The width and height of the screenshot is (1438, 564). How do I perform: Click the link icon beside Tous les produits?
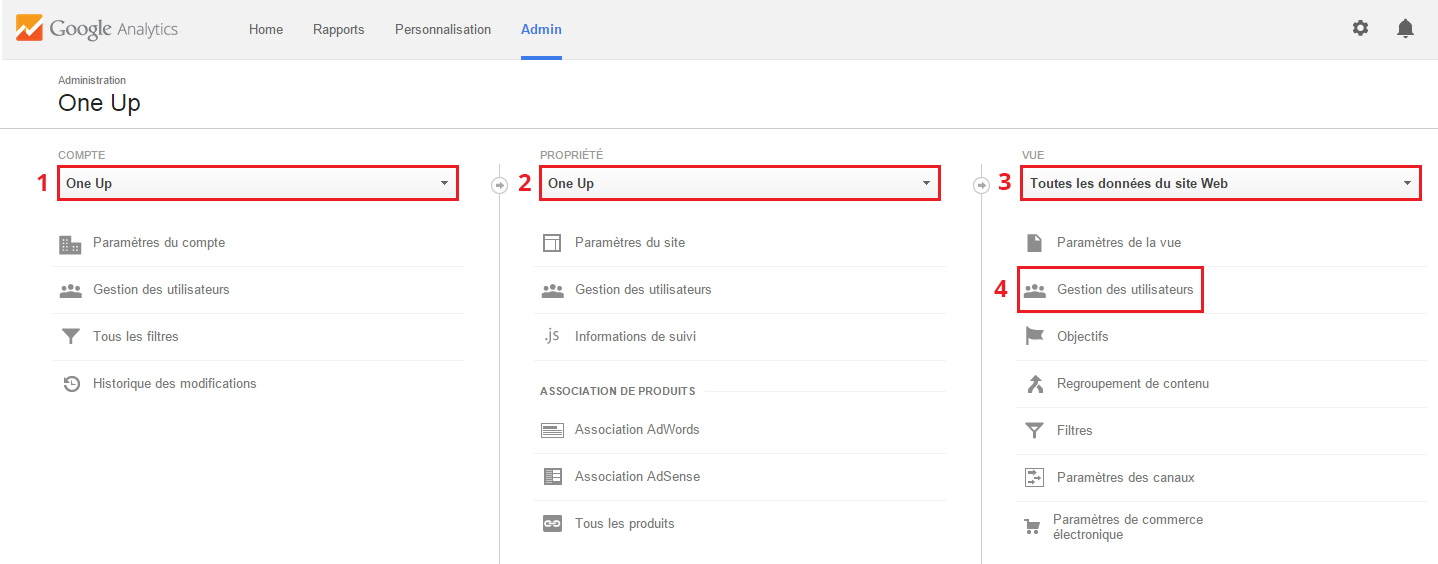552,524
